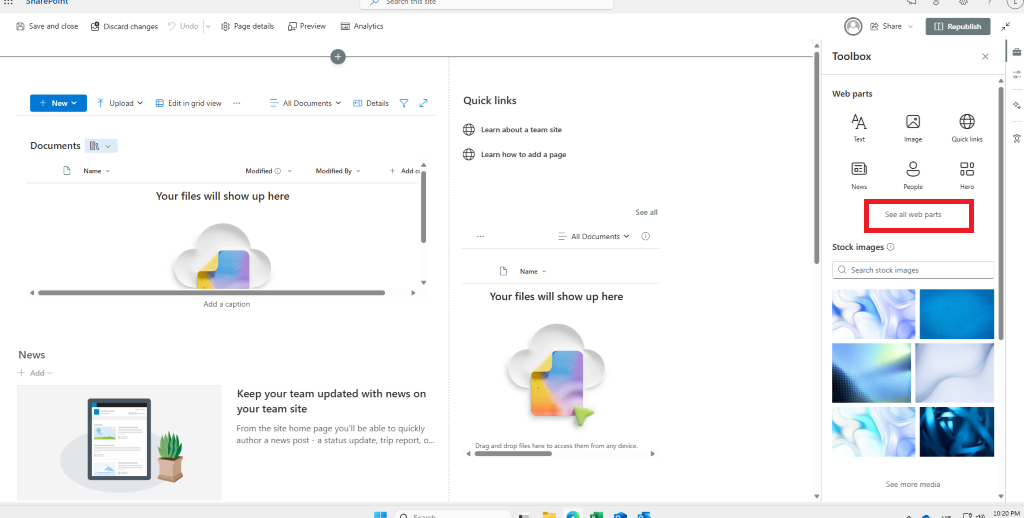Close the Toolbox panel

(x=985, y=57)
